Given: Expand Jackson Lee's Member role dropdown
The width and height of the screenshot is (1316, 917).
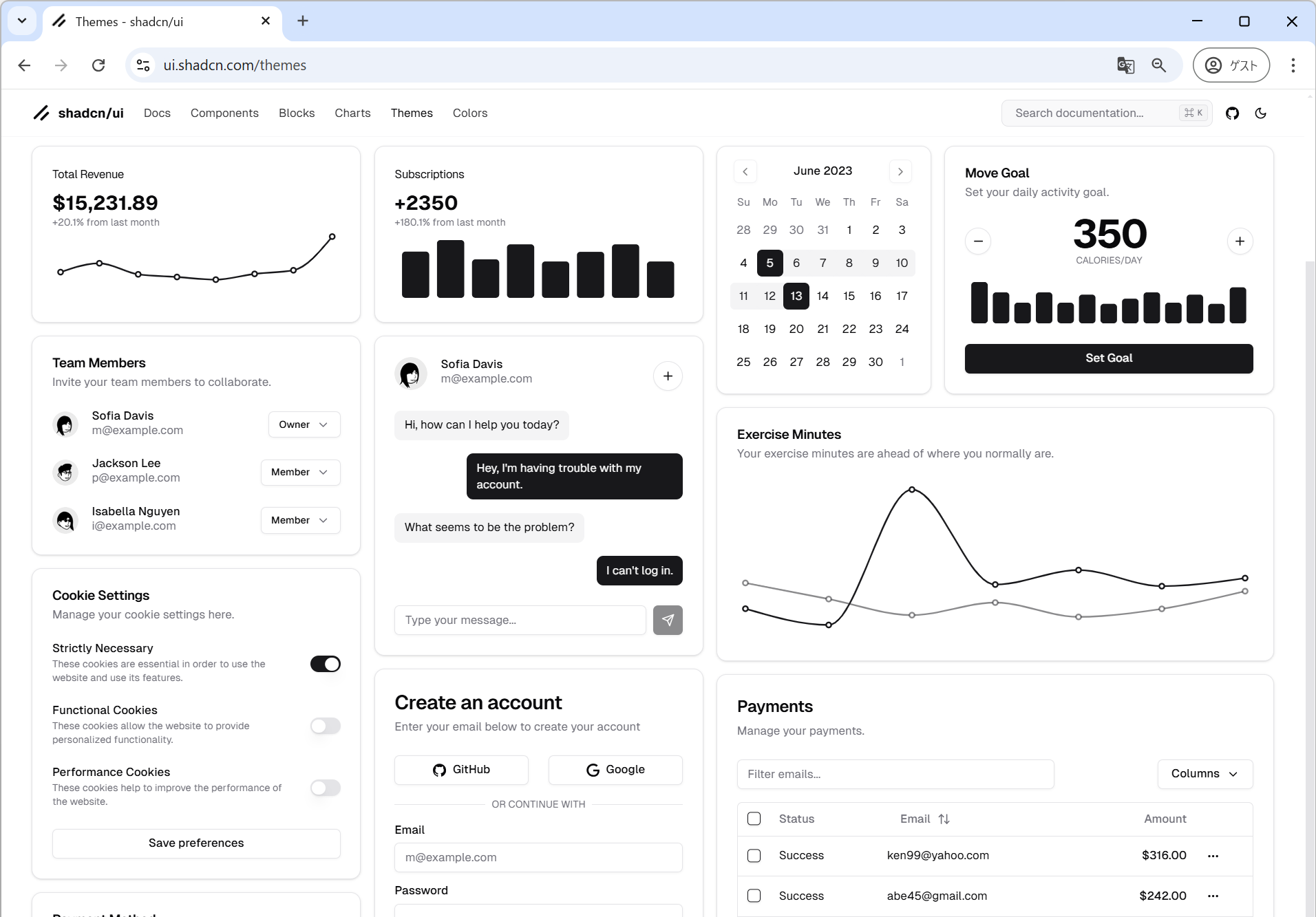Looking at the screenshot, I should pyautogui.click(x=300, y=473).
